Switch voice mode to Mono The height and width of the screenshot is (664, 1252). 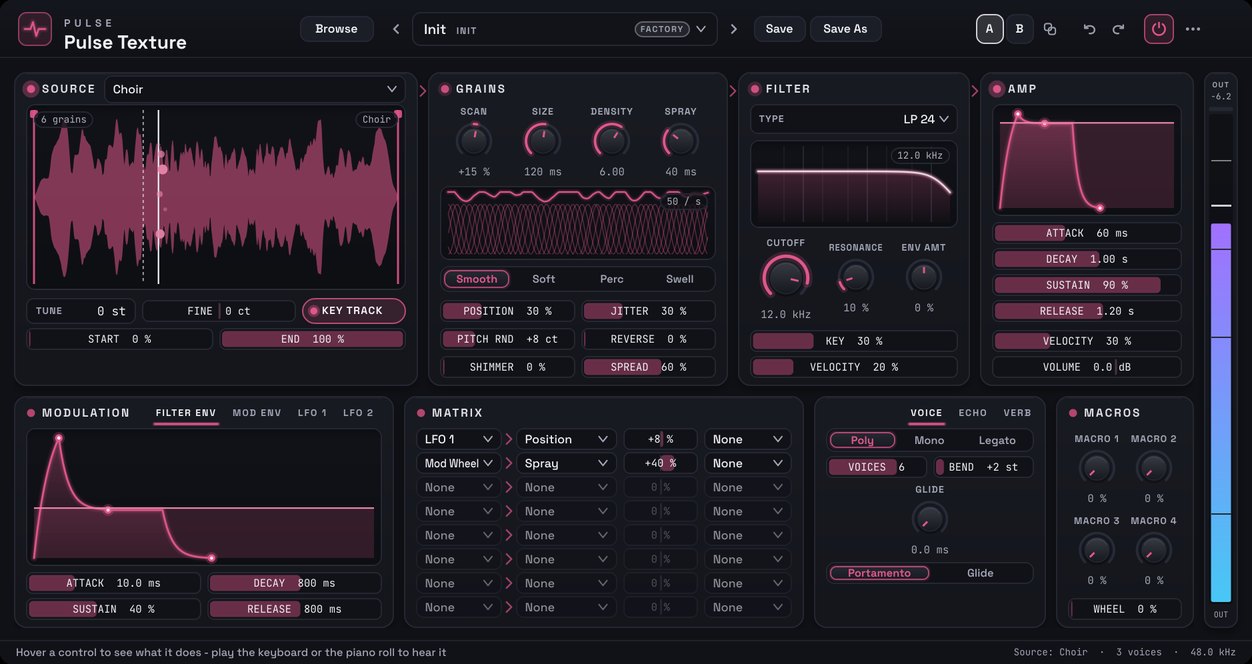coord(929,440)
